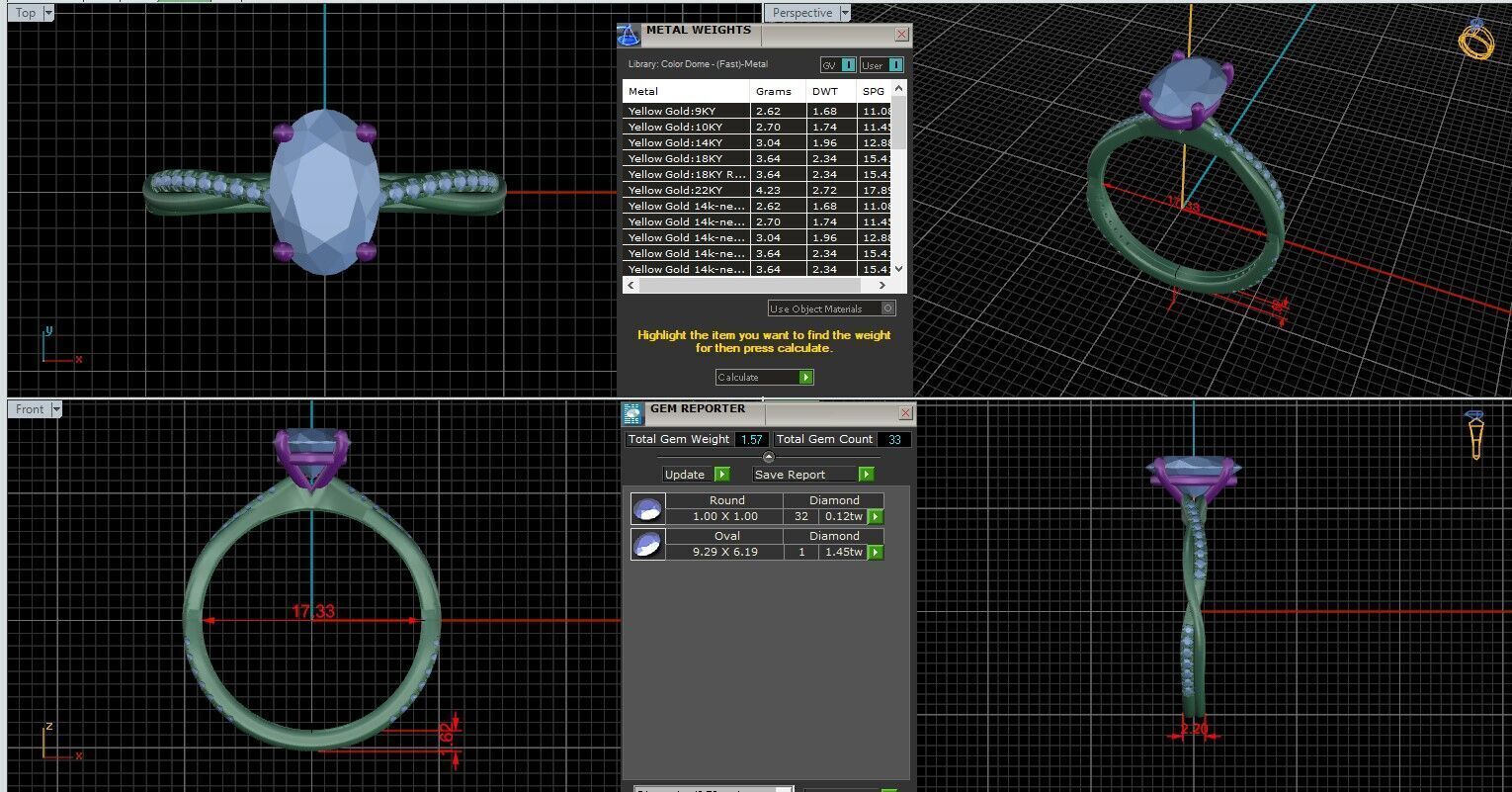Click the DWT column header

point(830,91)
